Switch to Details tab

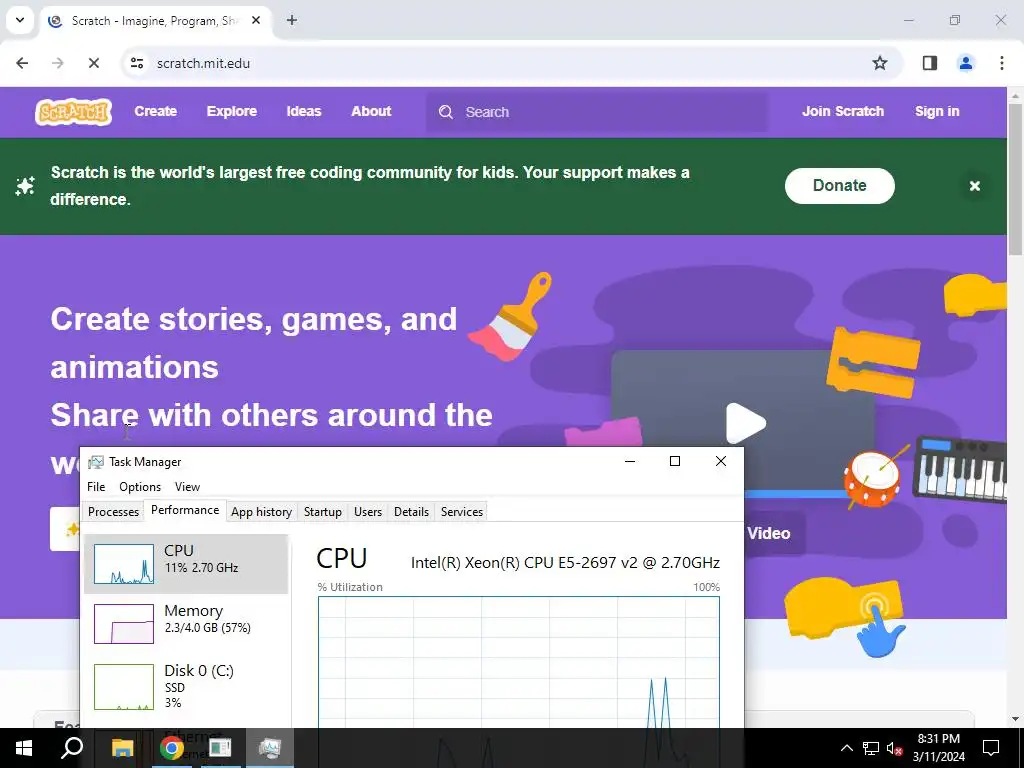[411, 512]
